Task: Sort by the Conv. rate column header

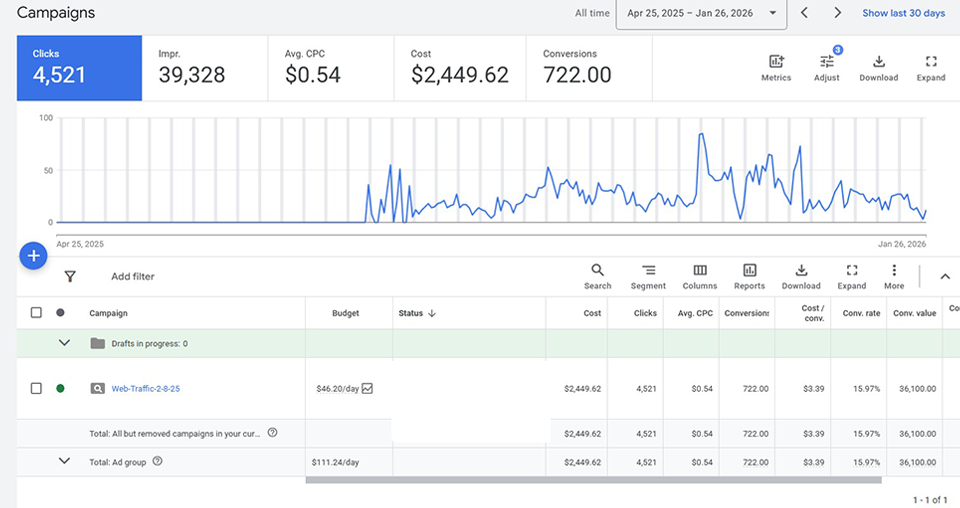Action: coord(861,313)
